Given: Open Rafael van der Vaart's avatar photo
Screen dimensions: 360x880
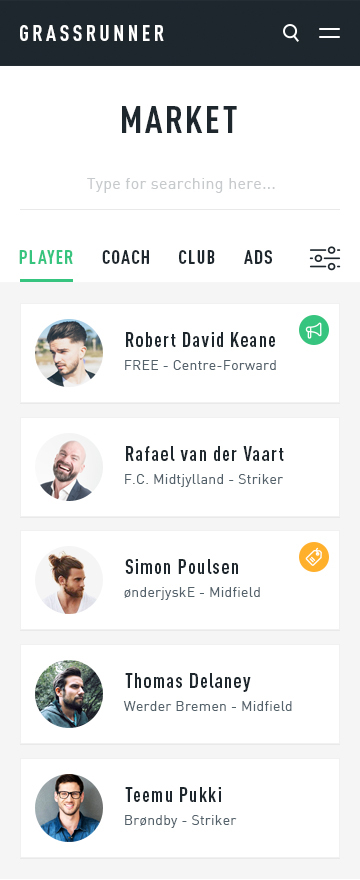Looking at the screenshot, I should pyautogui.click(x=69, y=467).
